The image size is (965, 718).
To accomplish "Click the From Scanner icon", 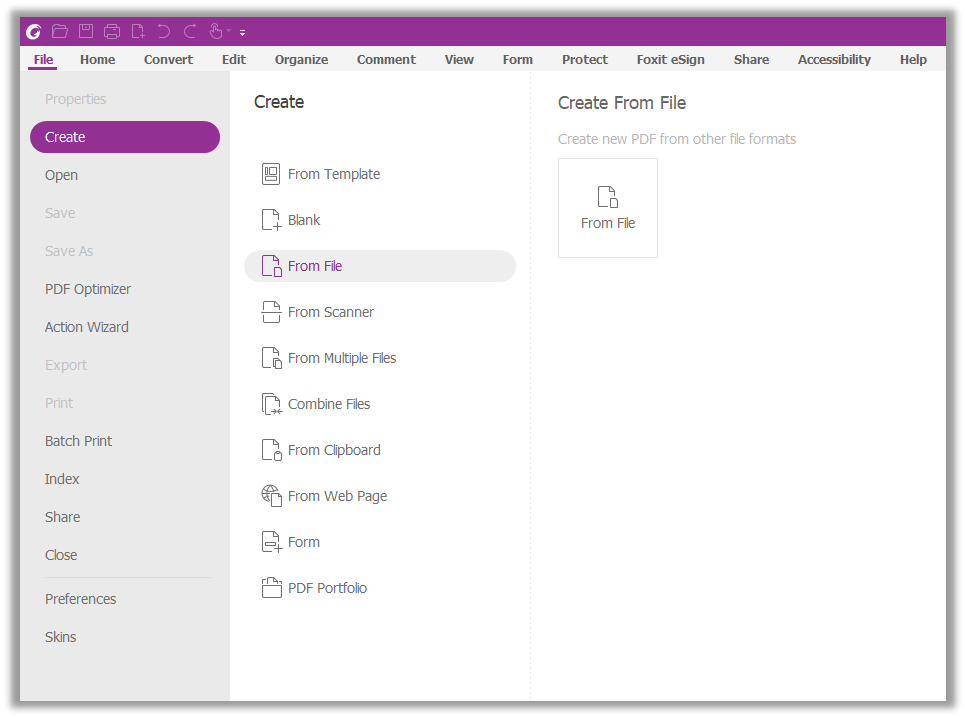I will tap(271, 312).
